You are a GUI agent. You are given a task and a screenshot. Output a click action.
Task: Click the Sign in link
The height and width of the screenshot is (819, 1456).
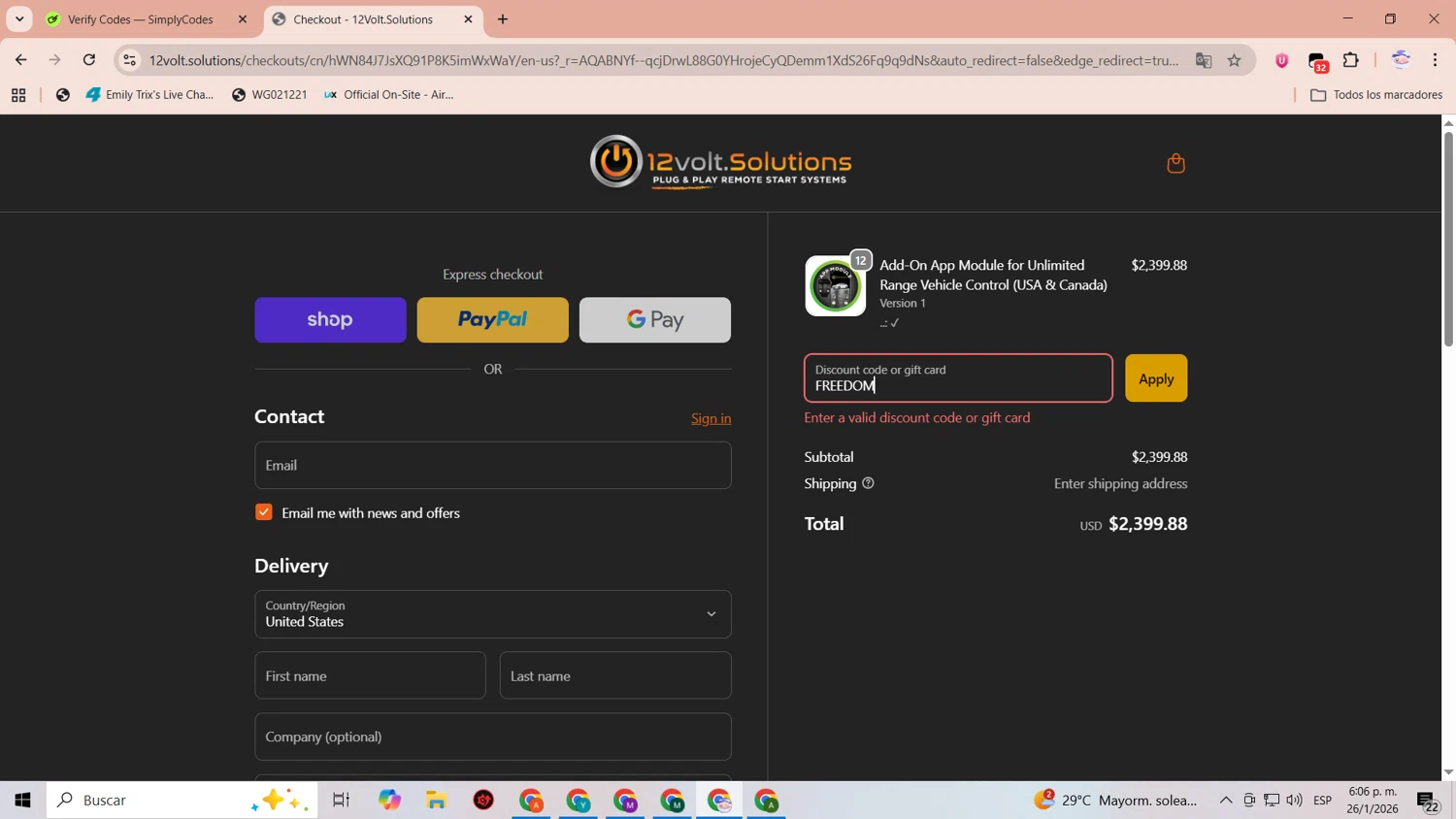[x=711, y=418]
